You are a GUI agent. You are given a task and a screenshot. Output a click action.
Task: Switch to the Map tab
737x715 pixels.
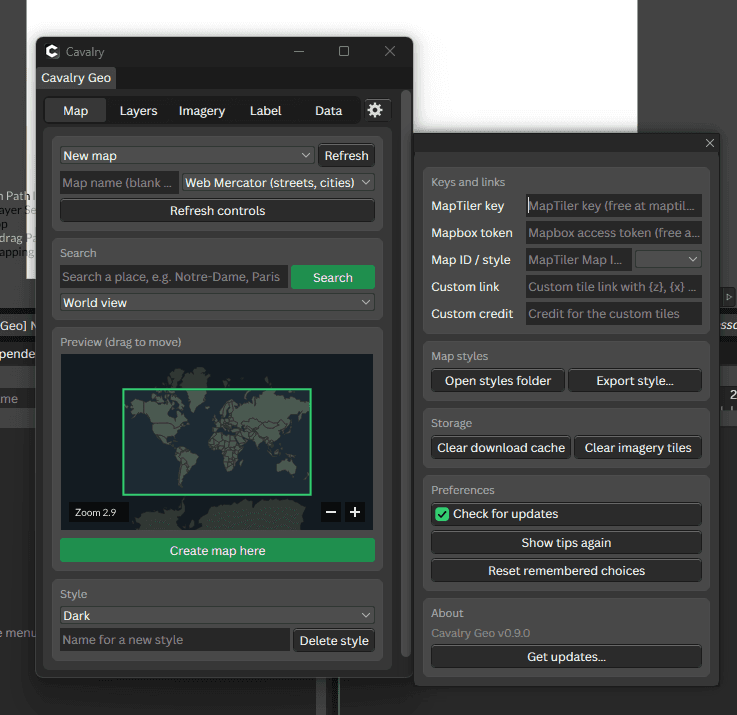tap(76, 111)
